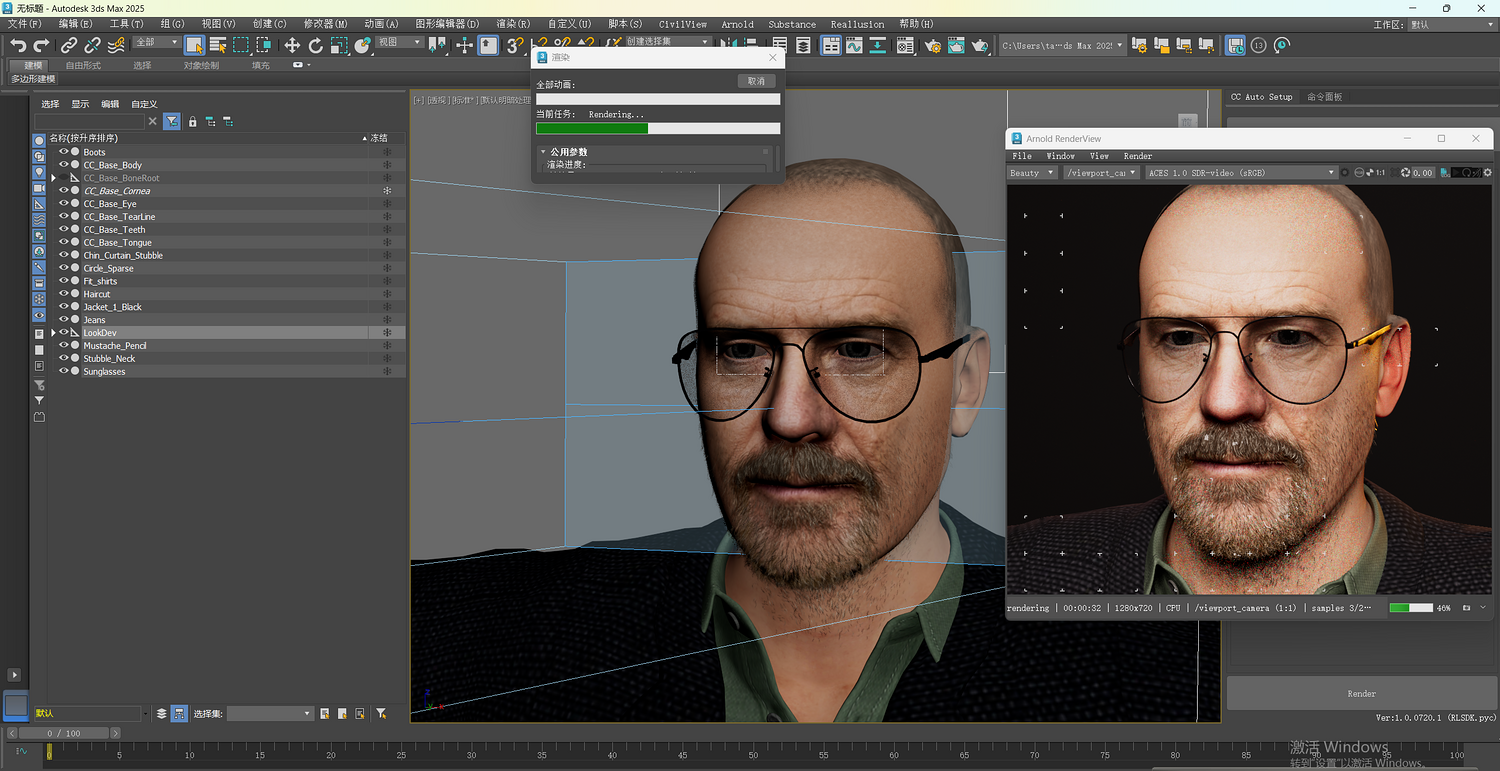Toggle freeze state for CC_Base_Cornea
The image size is (1500, 771).
click(x=387, y=191)
